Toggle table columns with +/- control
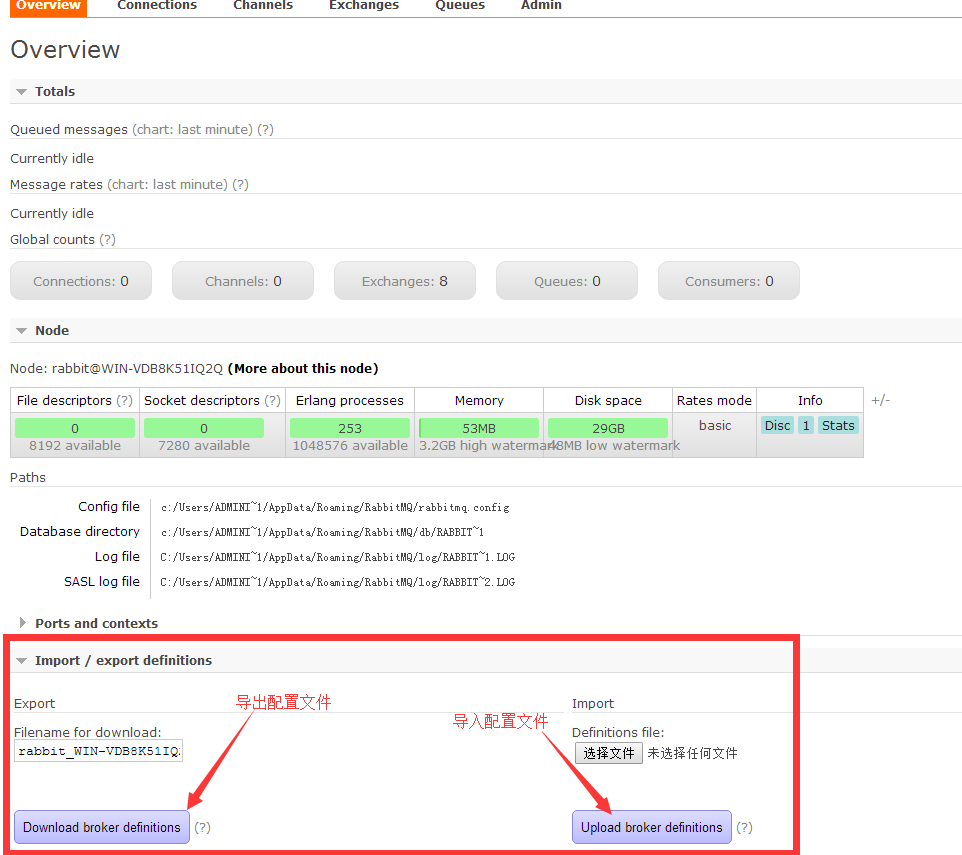The height and width of the screenshot is (855, 962). [x=880, y=401]
